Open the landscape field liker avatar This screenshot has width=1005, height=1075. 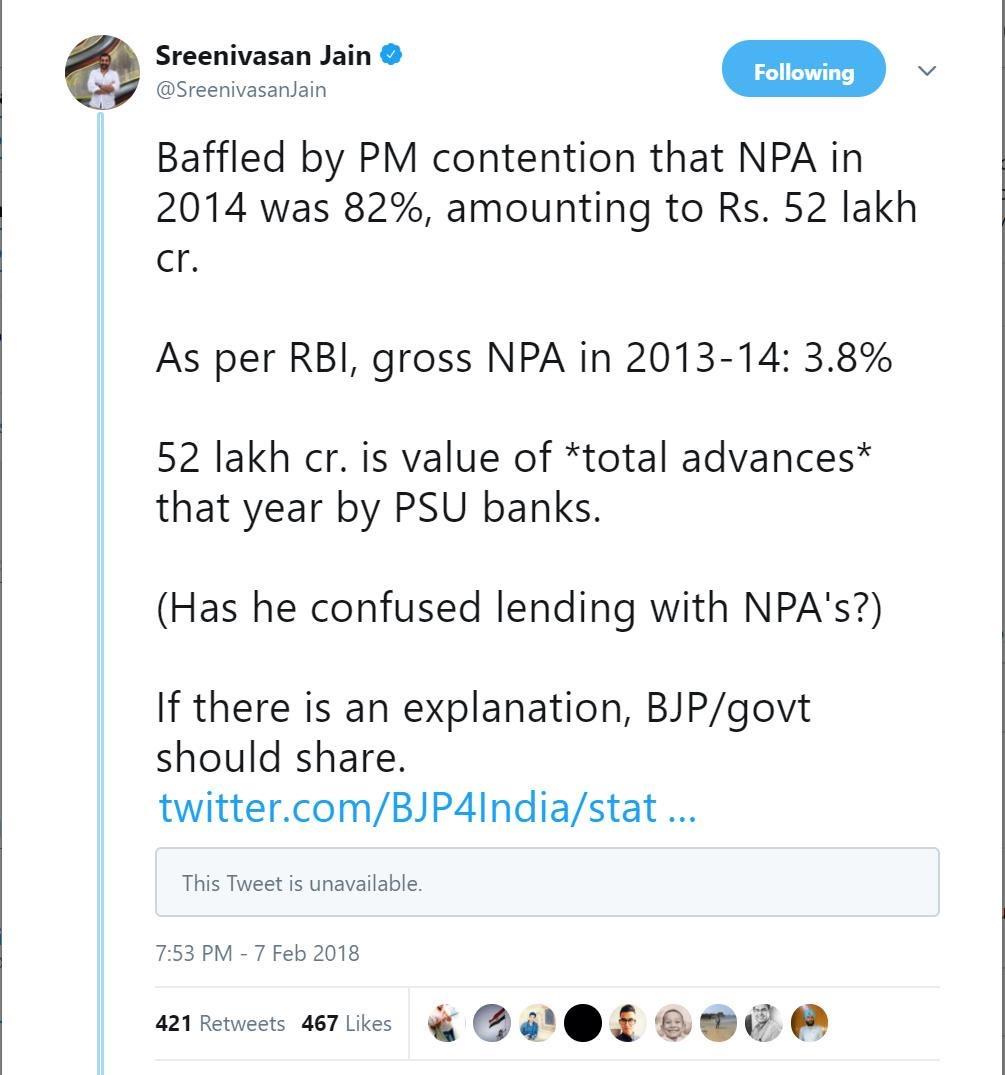click(x=718, y=1023)
